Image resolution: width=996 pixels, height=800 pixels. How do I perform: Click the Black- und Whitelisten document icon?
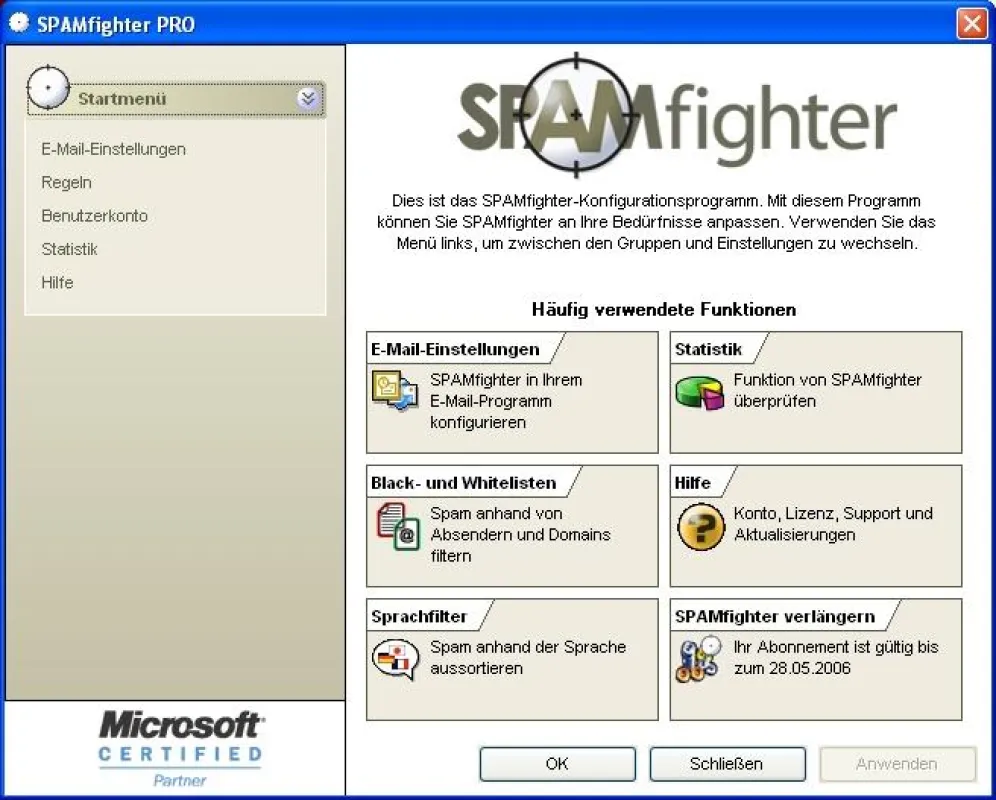pyautogui.click(x=398, y=526)
